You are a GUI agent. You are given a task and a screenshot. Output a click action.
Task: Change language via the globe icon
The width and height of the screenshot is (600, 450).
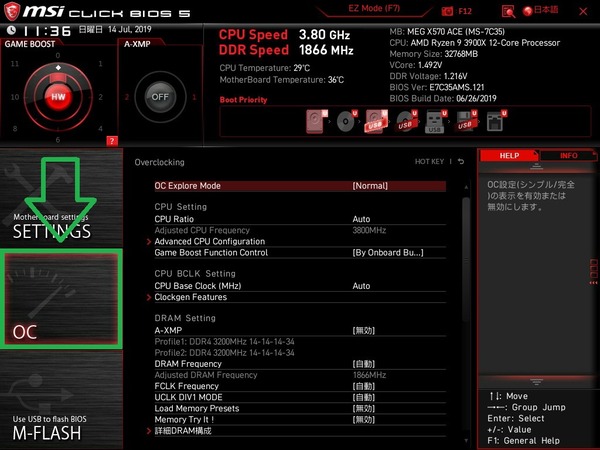click(528, 11)
